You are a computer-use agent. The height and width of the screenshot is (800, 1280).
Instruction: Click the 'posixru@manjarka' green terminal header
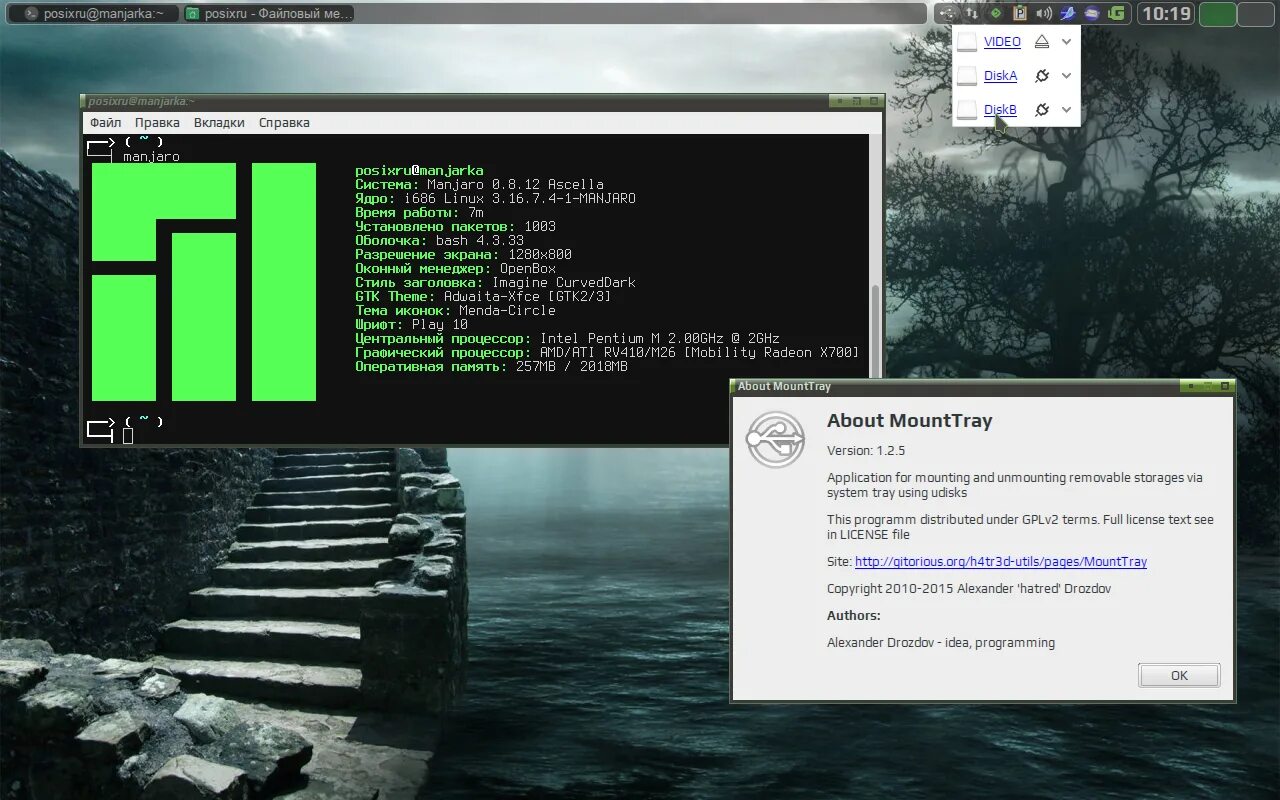[419, 171]
